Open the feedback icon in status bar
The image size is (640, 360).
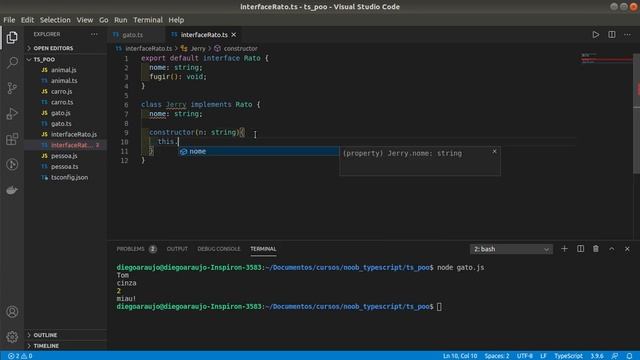pos(615,356)
